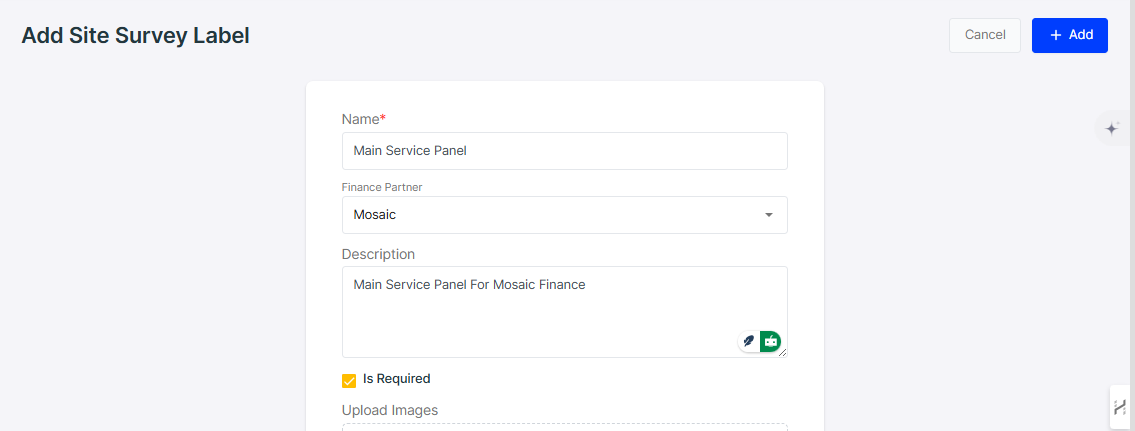Screen dimensions: 1135x431
Task: Click the Finance Partner field label
Action: coord(382,187)
